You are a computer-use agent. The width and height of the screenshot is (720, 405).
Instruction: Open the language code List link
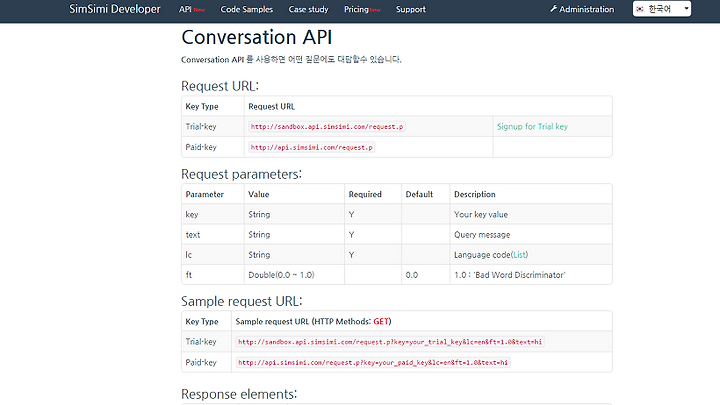[x=520, y=255]
